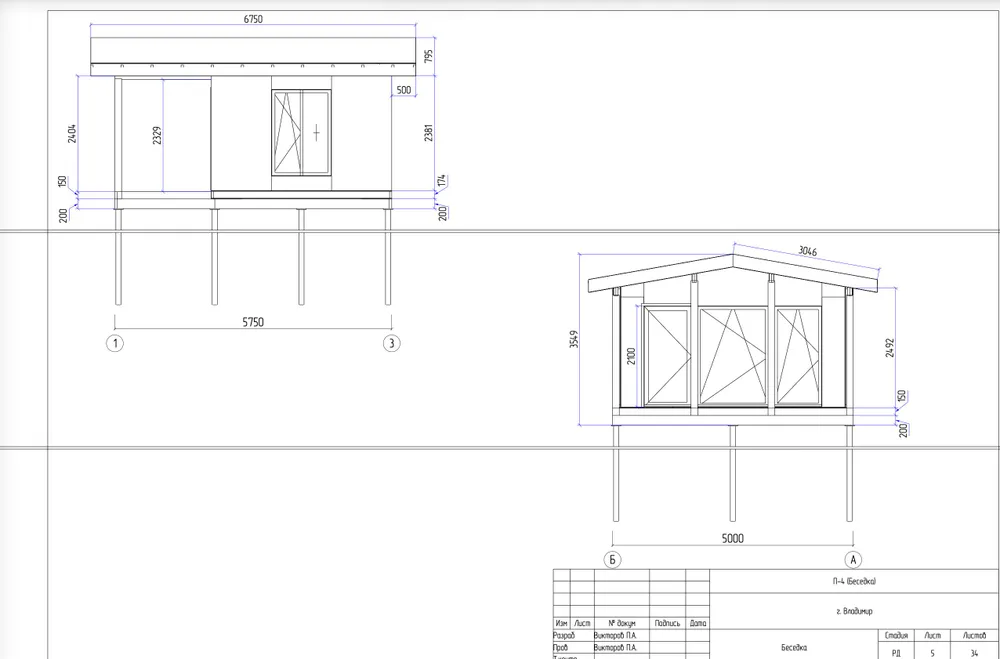Select the 2404 vertical dimension
This screenshot has height=659, width=1000.
tap(72, 133)
